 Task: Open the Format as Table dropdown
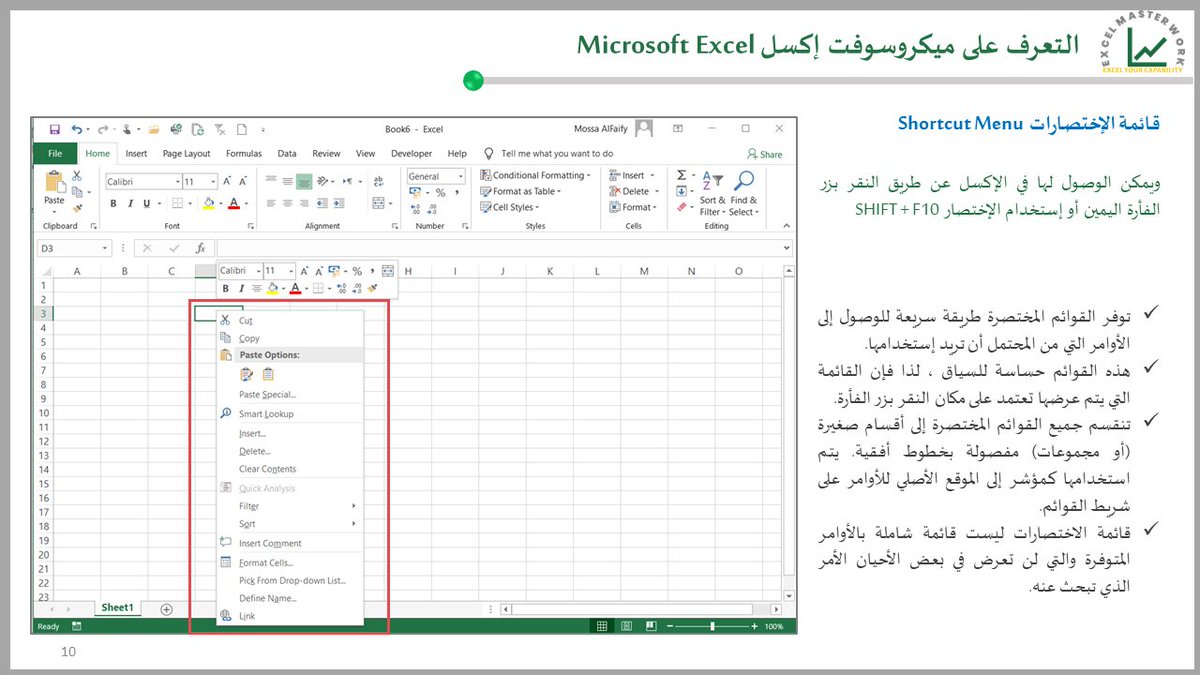(x=520, y=191)
